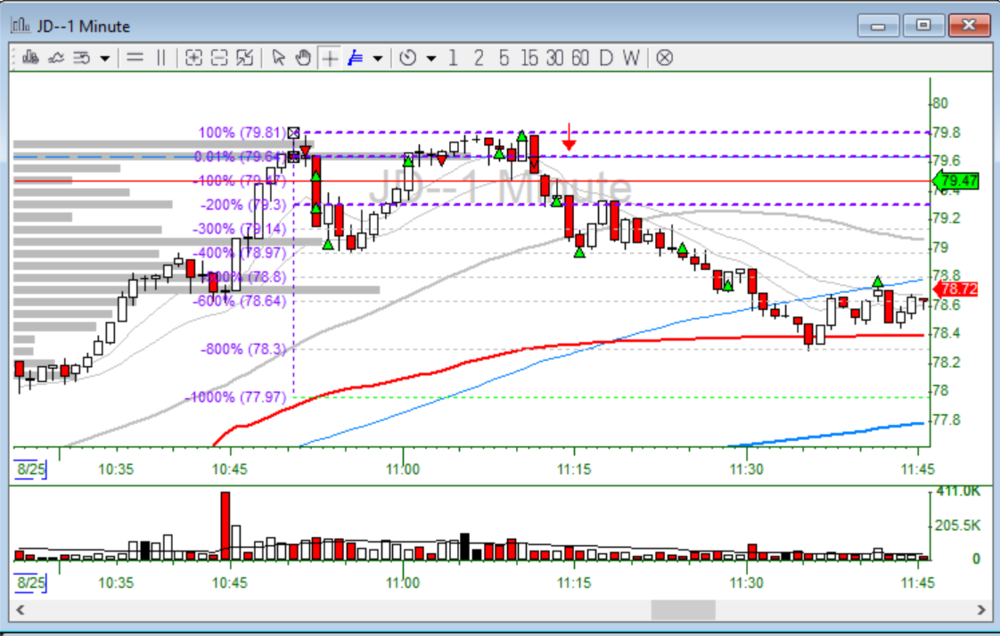1000x636 pixels.
Task: Toggle the crosshair cursor mode
Action: (329, 58)
